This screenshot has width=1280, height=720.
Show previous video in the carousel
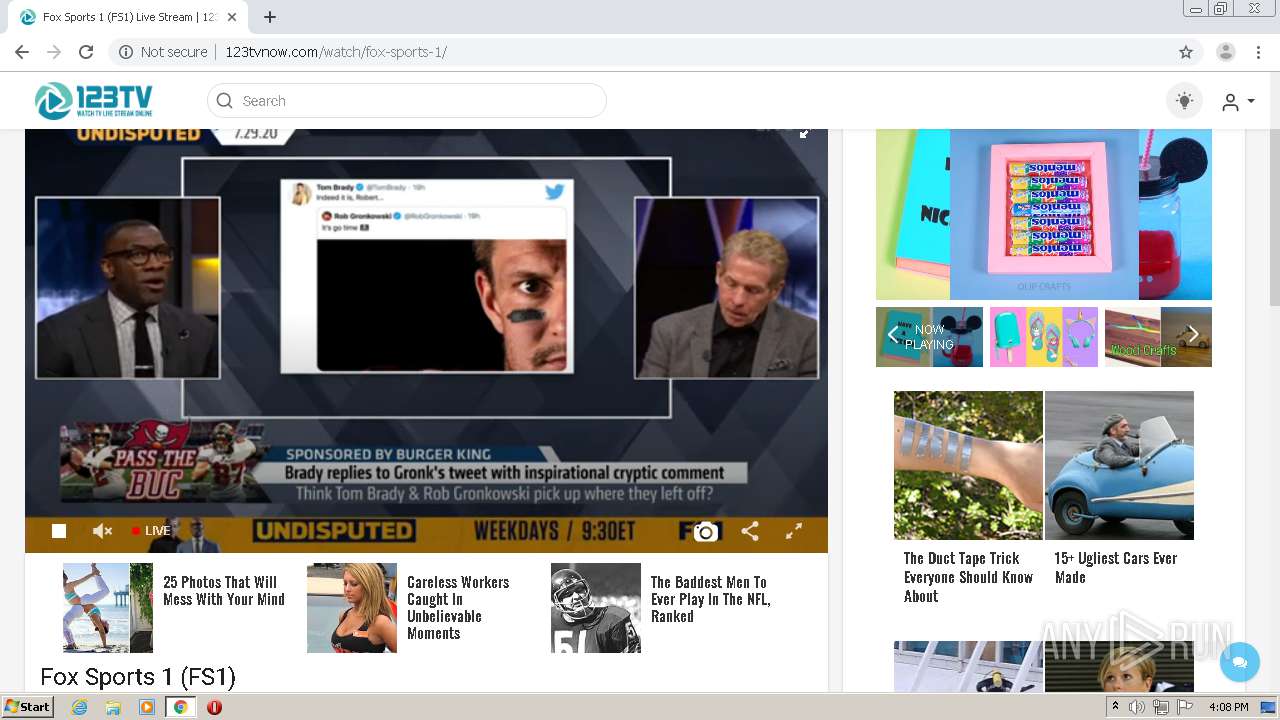[892, 336]
